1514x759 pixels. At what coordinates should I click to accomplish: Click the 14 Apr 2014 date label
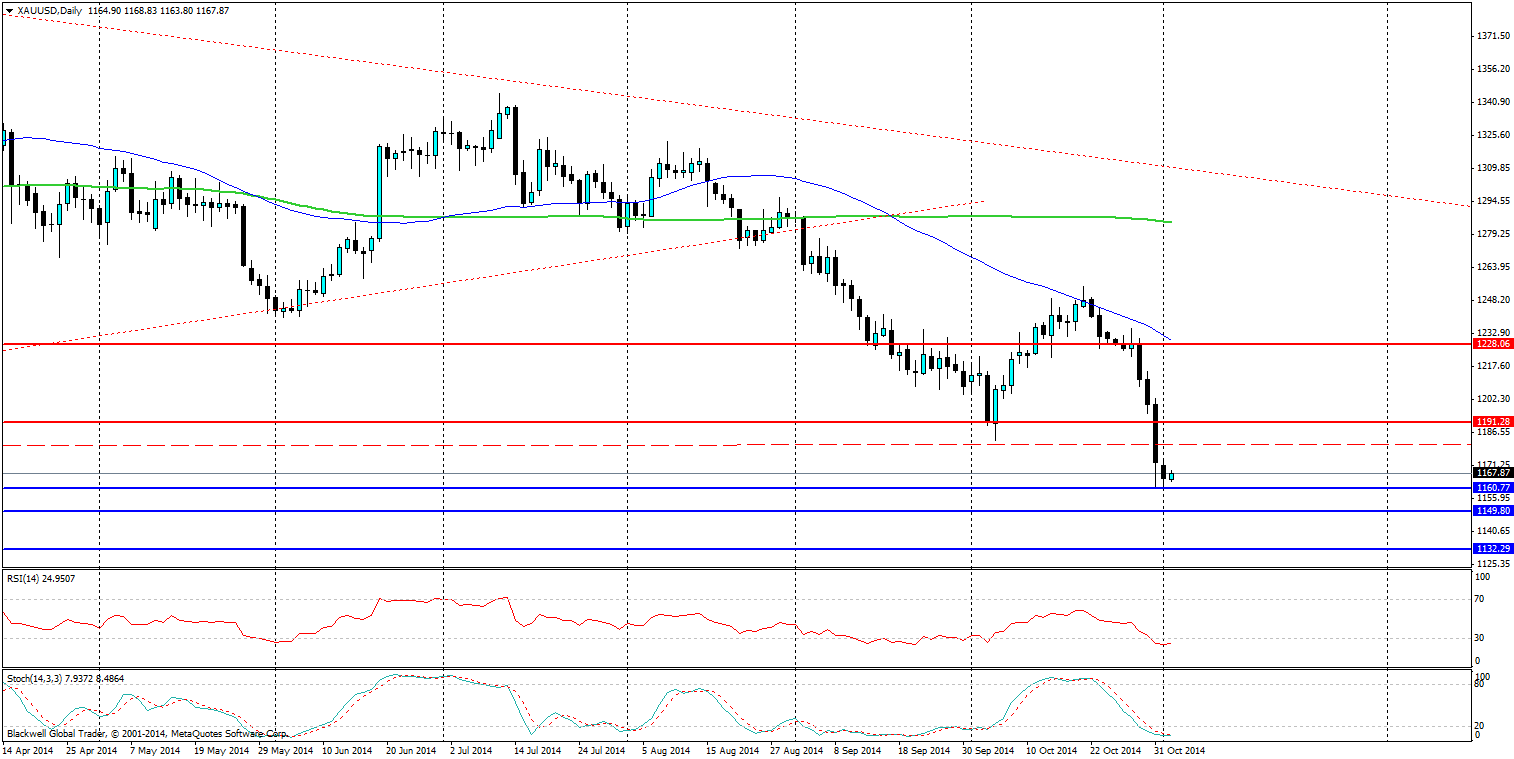coord(29,750)
